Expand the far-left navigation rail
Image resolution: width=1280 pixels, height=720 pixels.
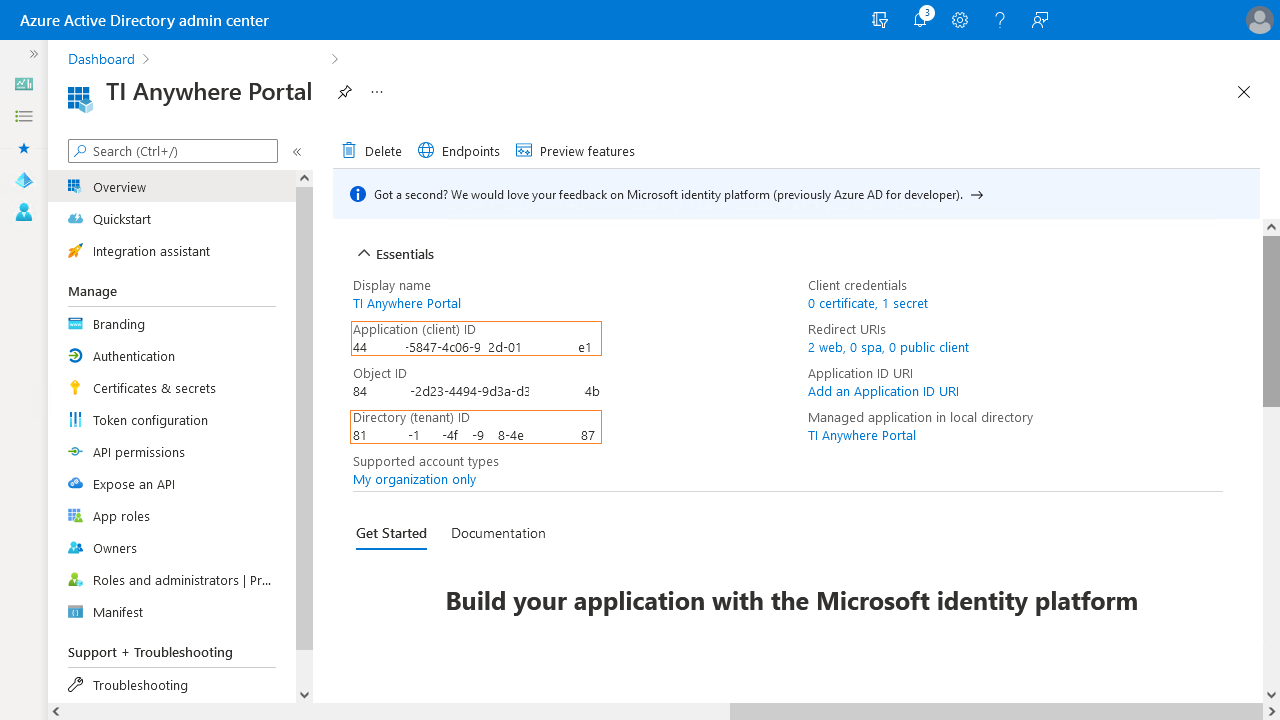tap(34, 54)
